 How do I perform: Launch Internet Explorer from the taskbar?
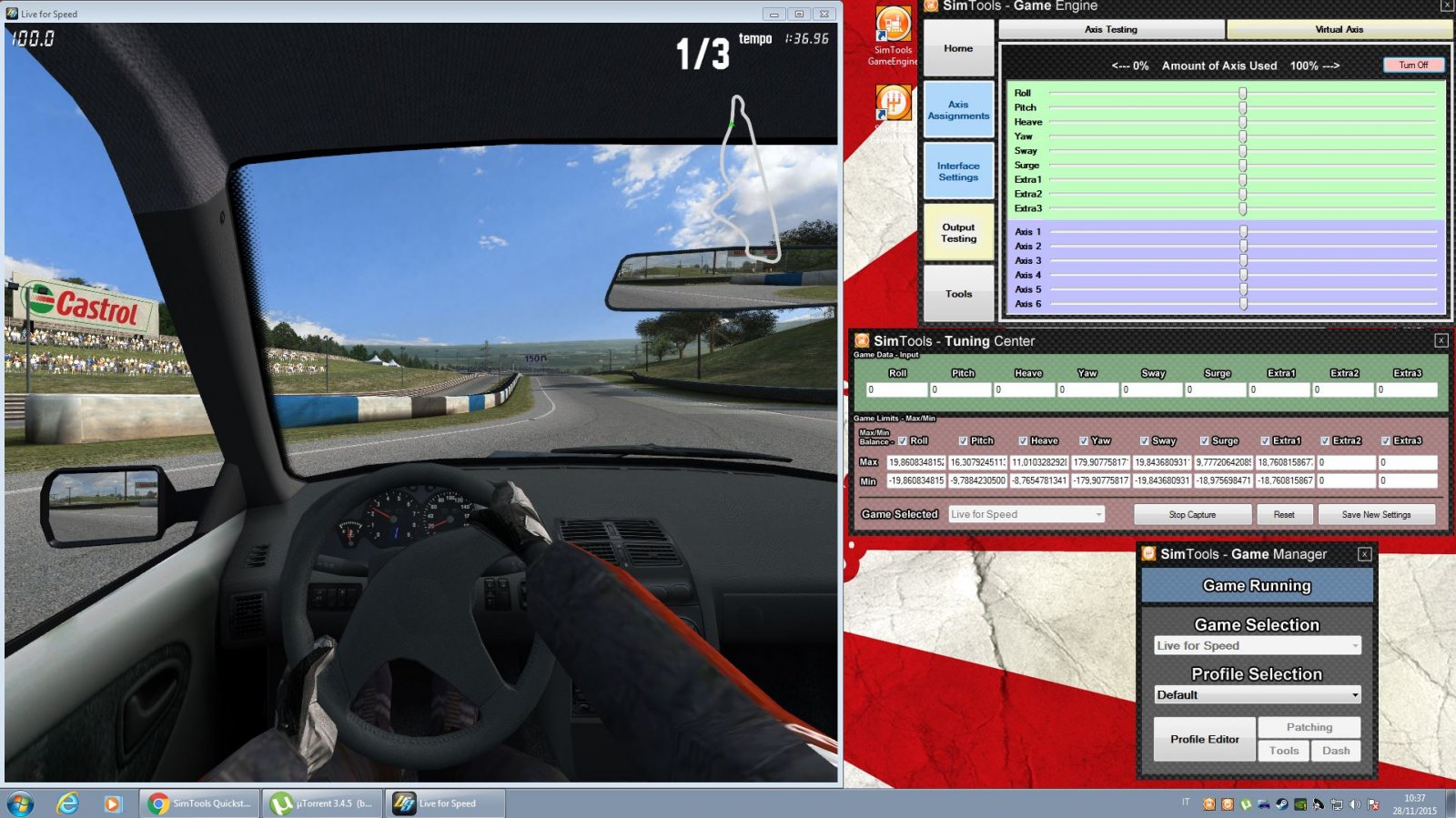[67, 803]
